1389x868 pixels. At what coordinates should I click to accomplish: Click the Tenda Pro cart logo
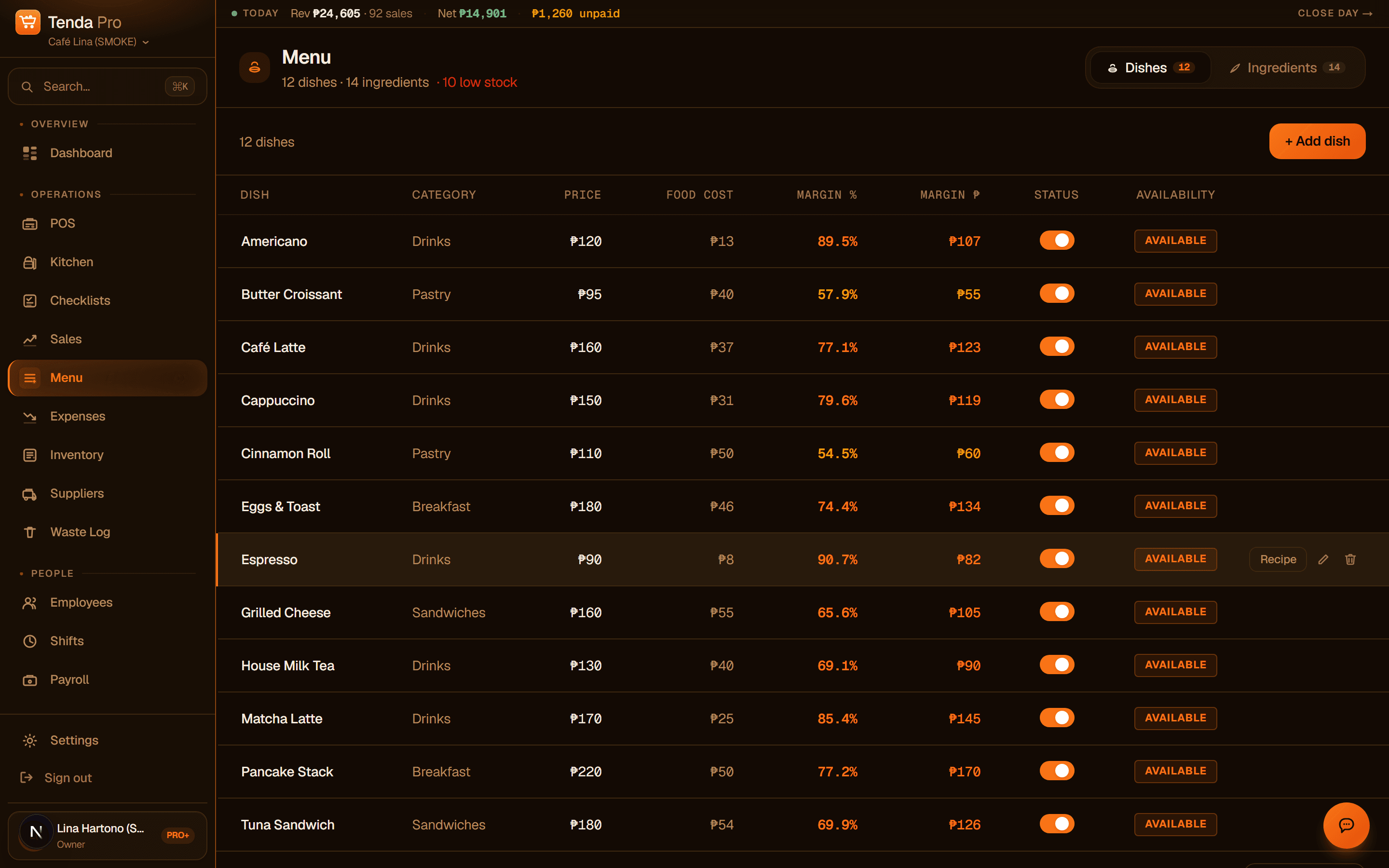coord(27,22)
